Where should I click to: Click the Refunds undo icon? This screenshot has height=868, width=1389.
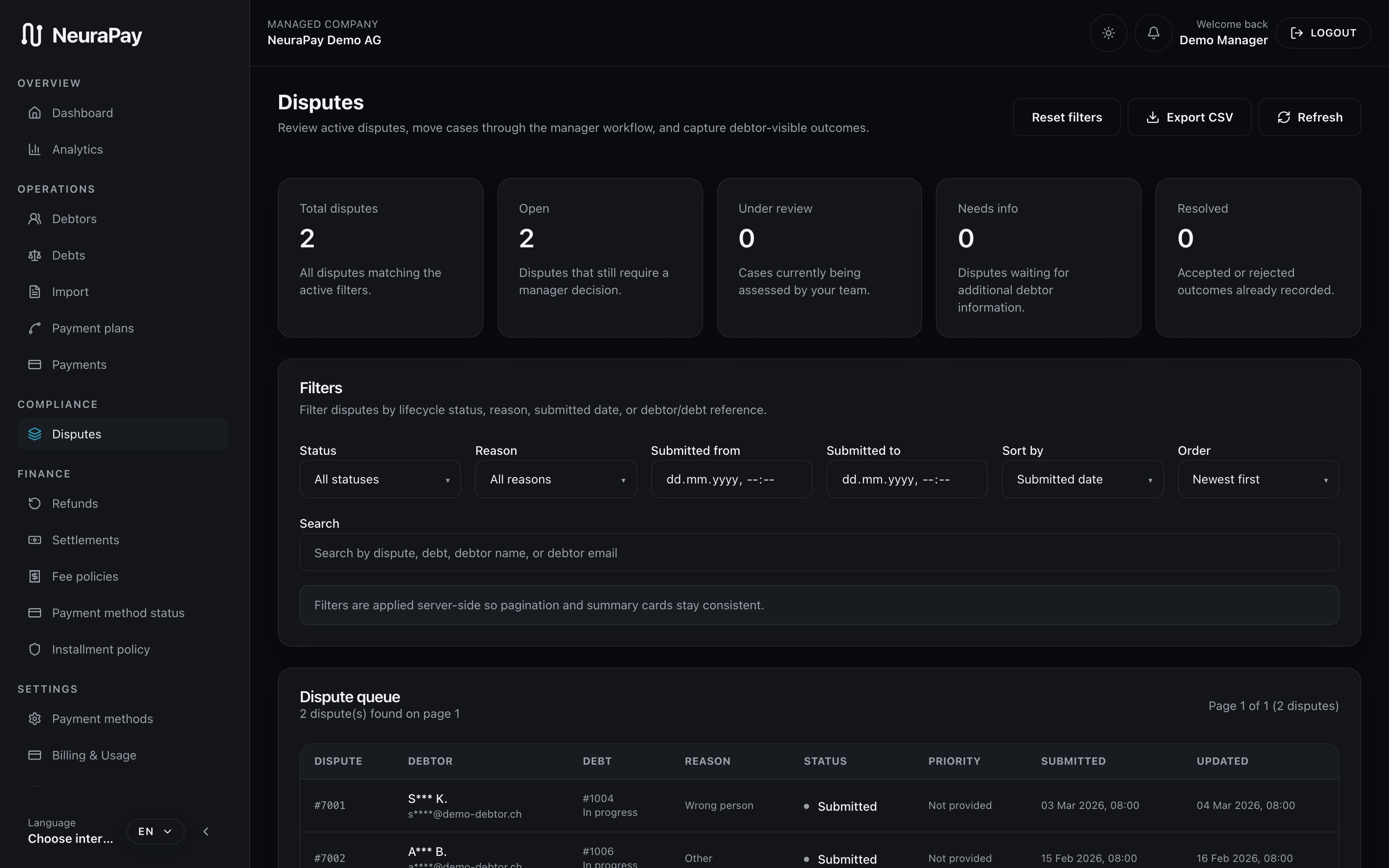tap(34, 503)
